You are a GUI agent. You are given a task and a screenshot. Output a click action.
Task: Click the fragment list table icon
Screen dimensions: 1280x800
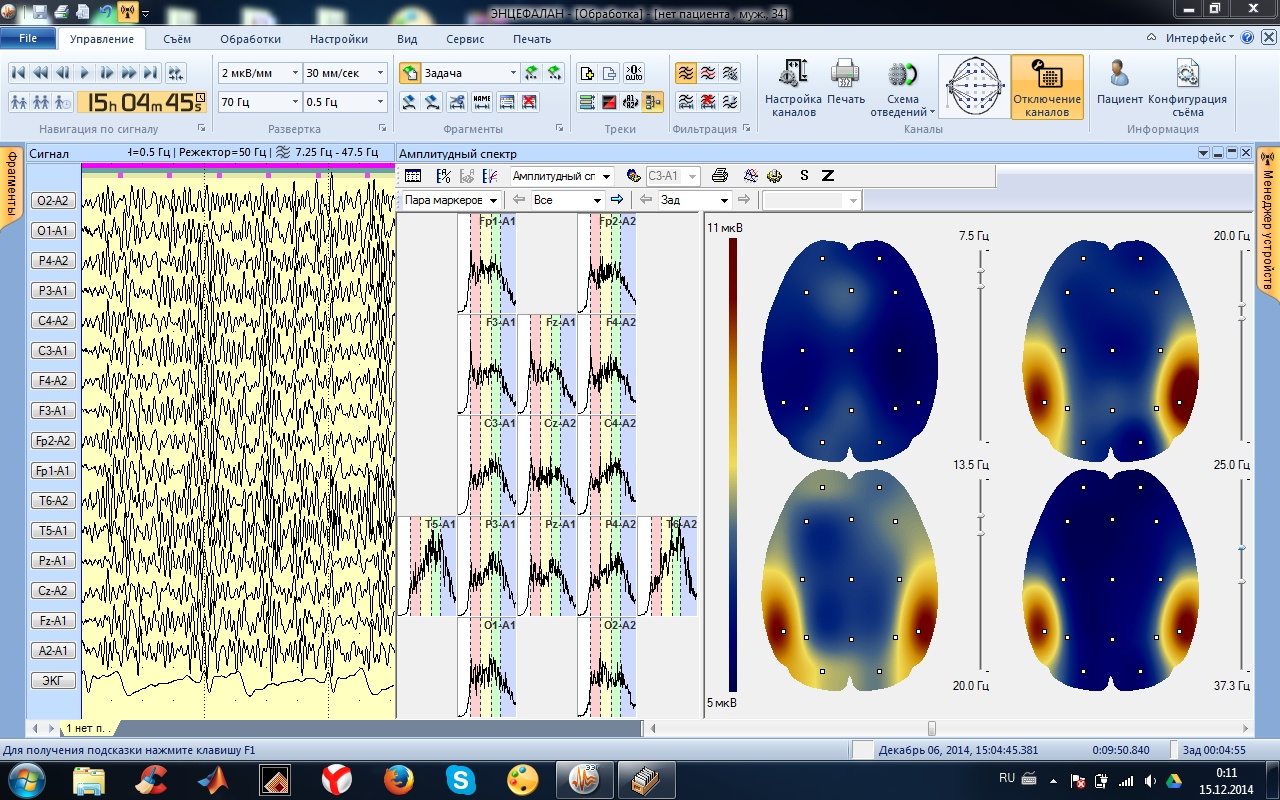click(506, 101)
